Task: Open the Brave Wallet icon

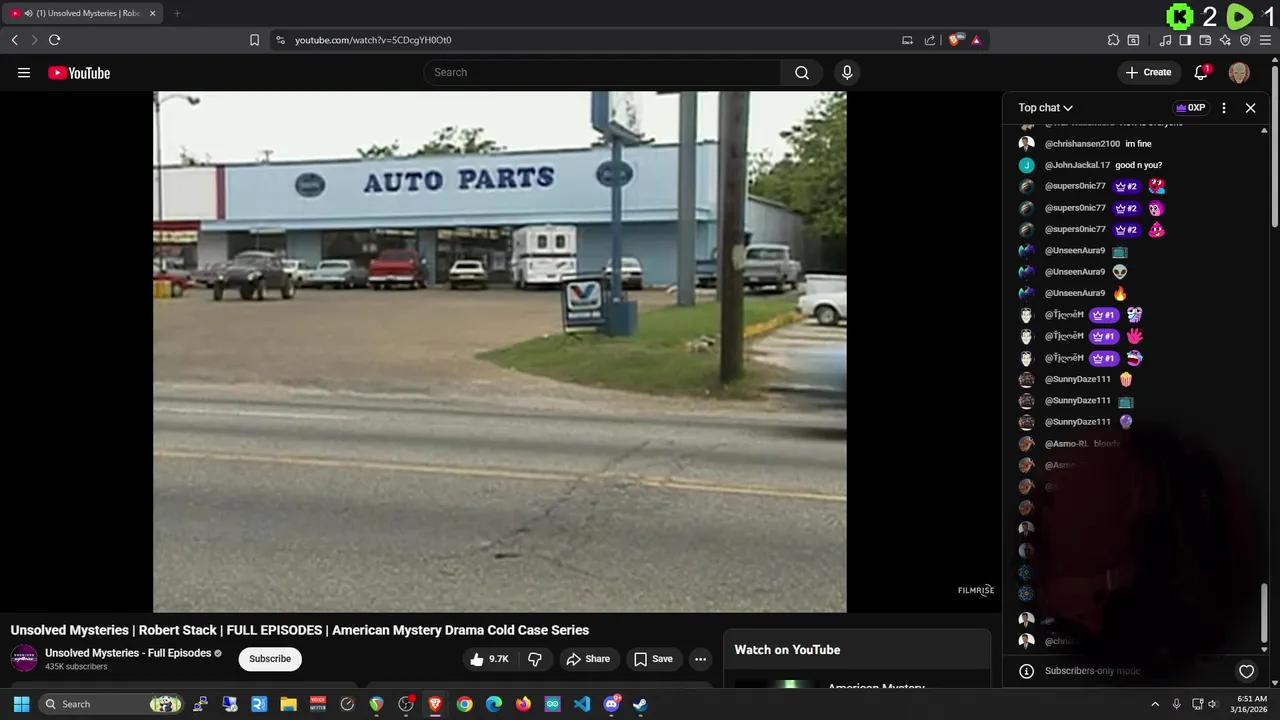Action: pyautogui.click(x=1205, y=40)
